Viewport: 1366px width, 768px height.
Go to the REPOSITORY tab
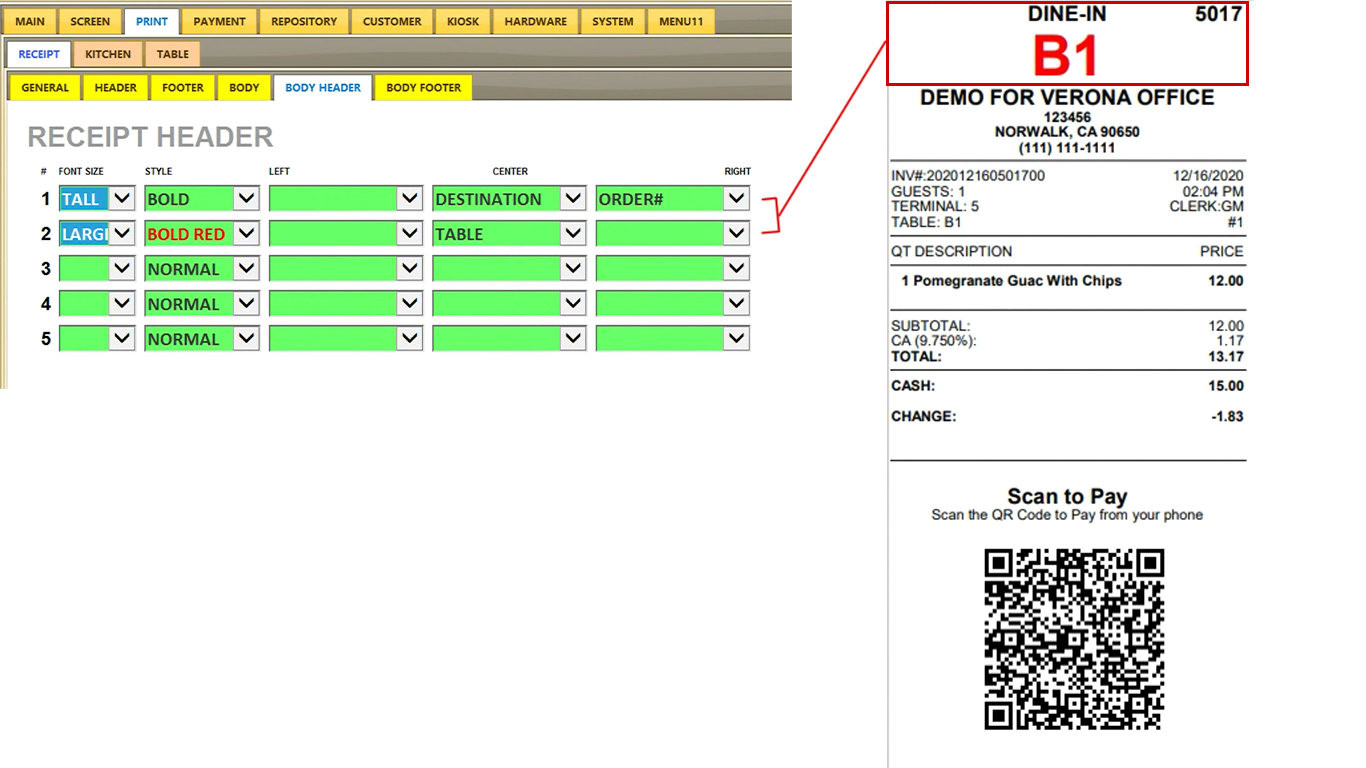point(304,22)
